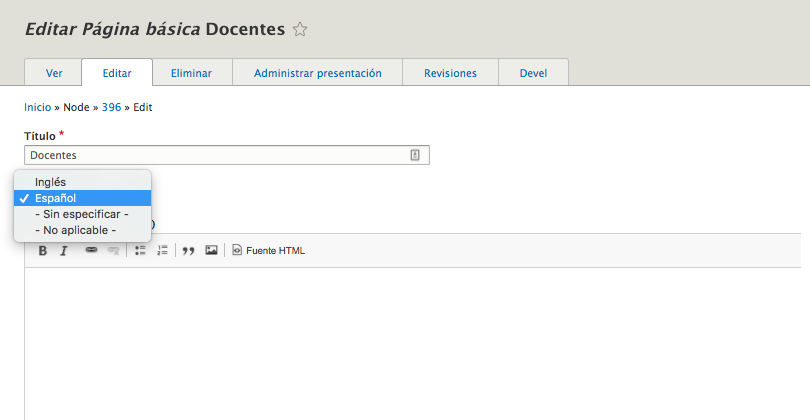Open the Administrar presentación tab

coord(318,73)
